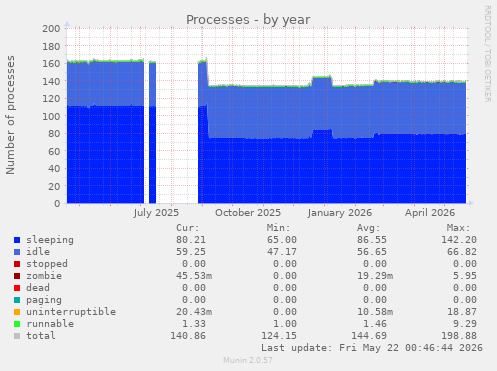Click the runnable max value 9.29
This screenshot has height=371, width=497.
point(465,324)
